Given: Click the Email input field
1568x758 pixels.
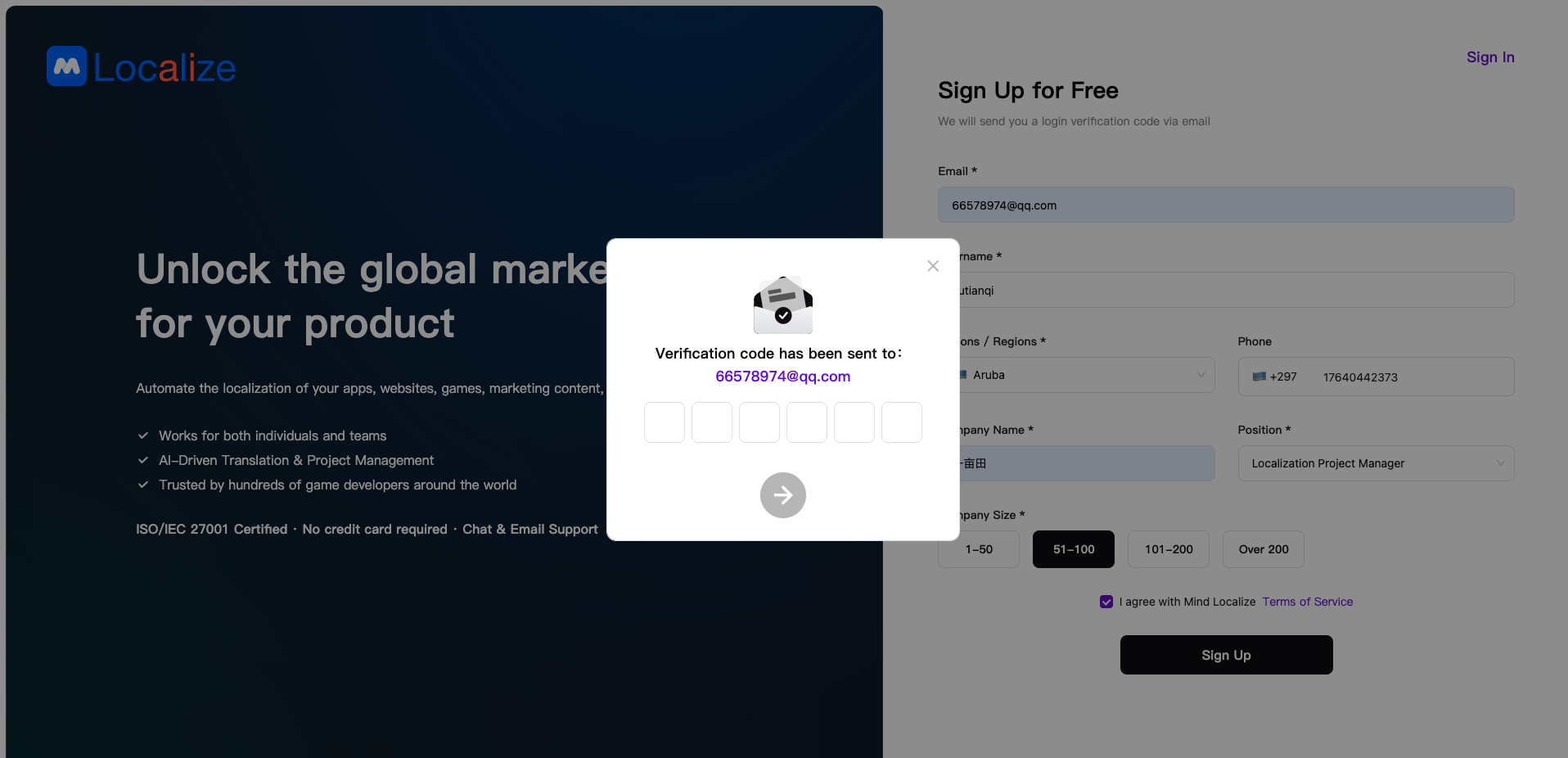Looking at the screenshot, I should (x=1225, y=205).
